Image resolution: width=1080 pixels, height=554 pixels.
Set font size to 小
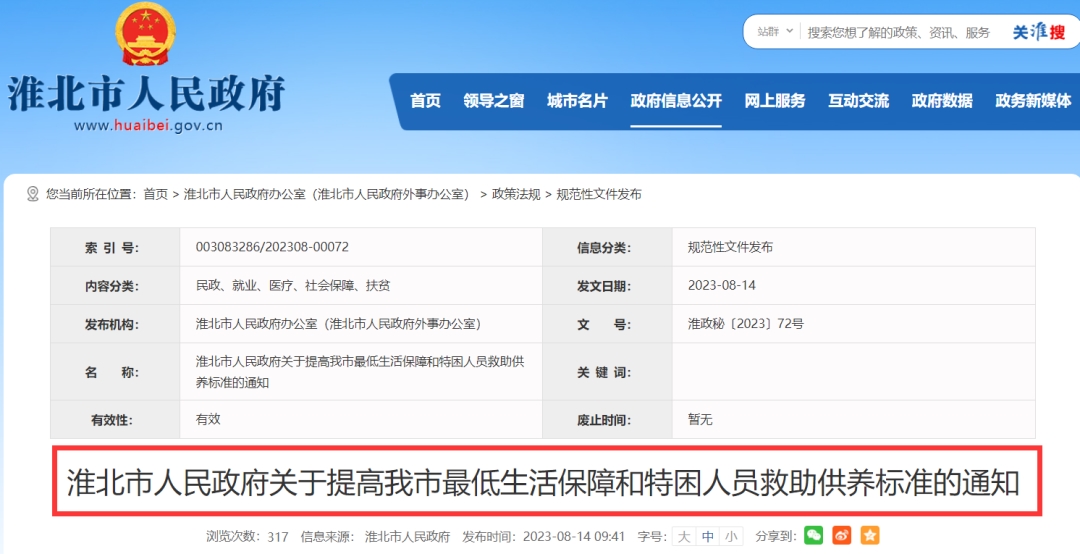click(x=730, y=536)
